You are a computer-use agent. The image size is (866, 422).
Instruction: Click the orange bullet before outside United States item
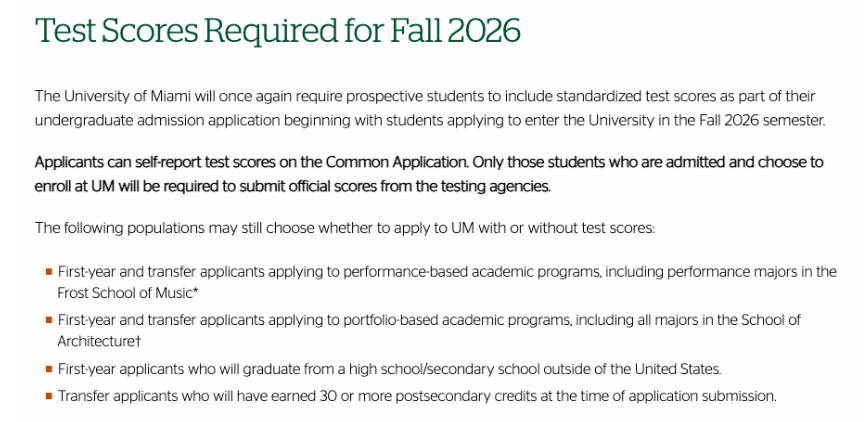tap(49, 368)
